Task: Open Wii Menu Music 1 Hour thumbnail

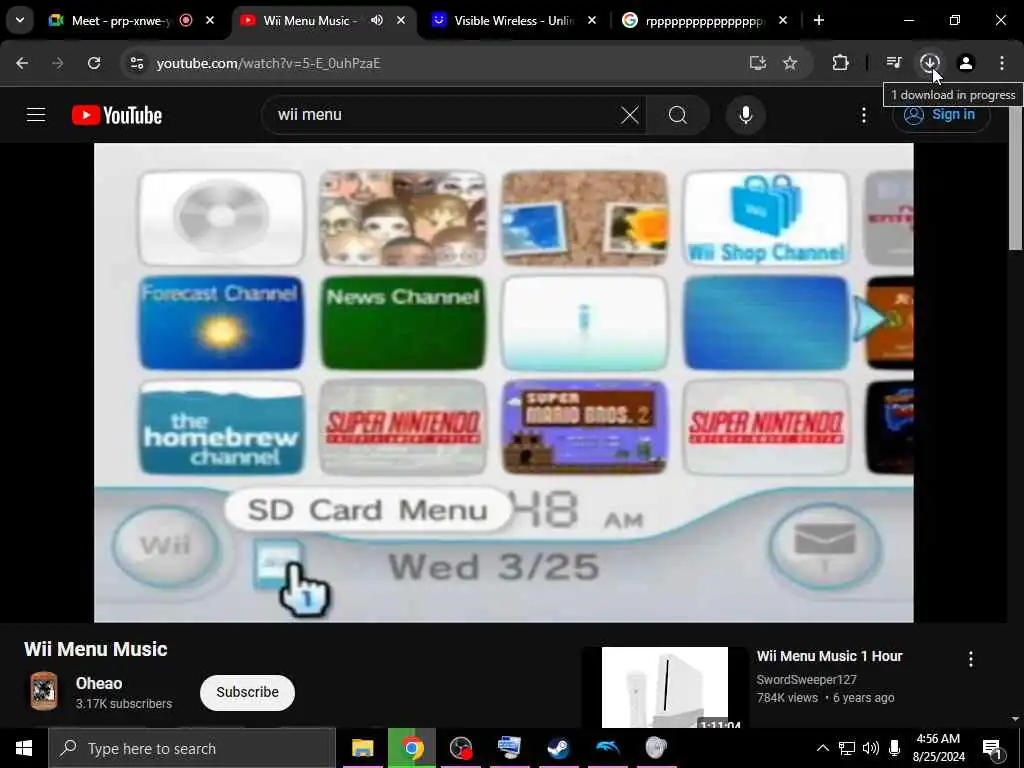Action: [x=665, y=687]
